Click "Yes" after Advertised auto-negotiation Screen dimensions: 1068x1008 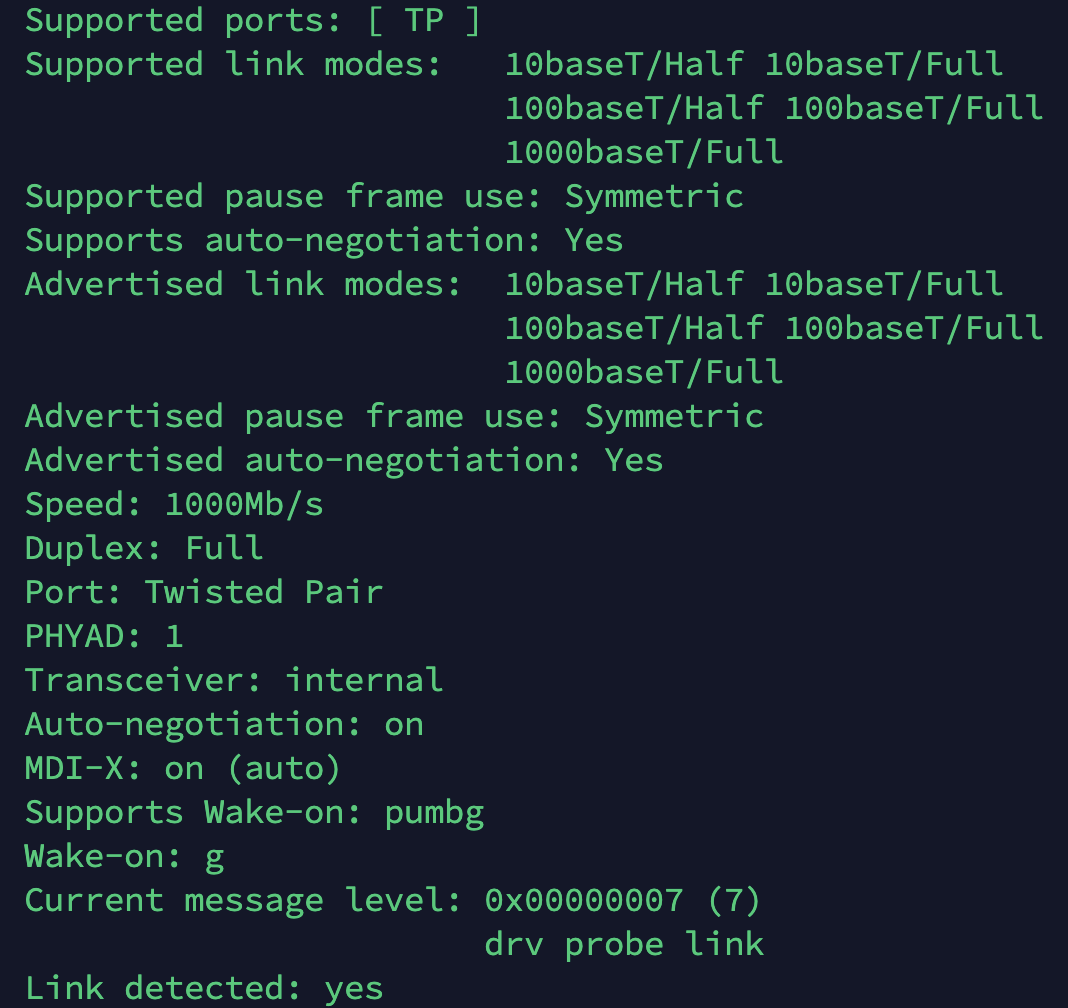point(633,460)
